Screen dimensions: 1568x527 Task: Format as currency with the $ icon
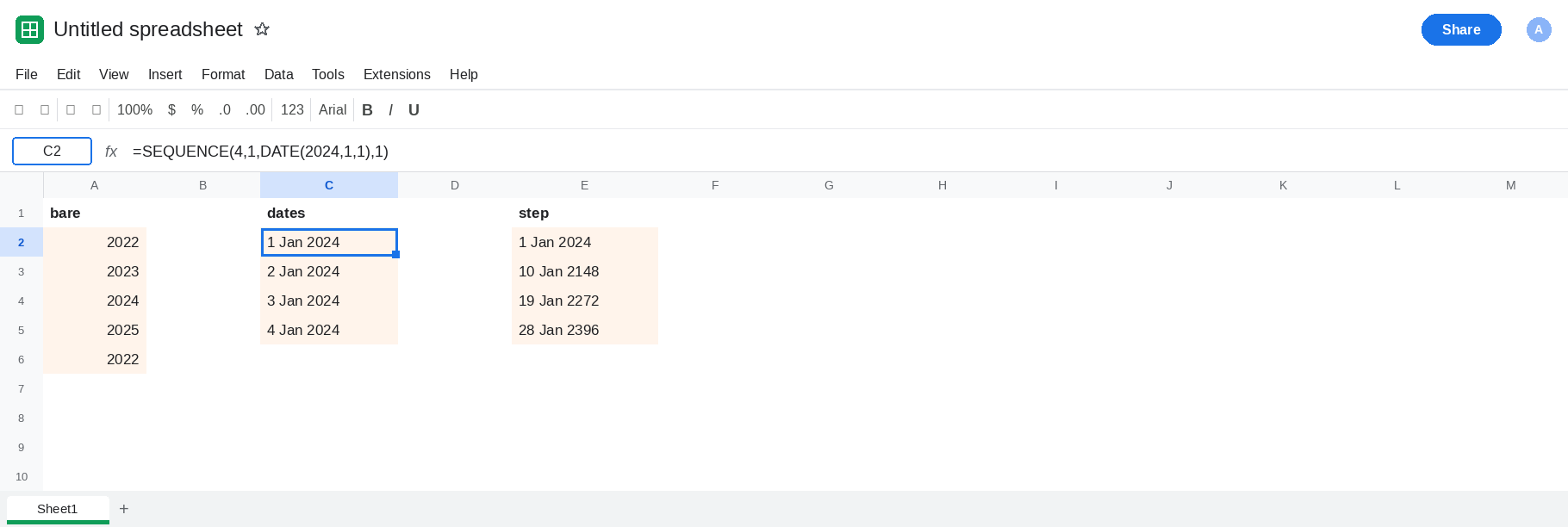[x=171, y=110]
